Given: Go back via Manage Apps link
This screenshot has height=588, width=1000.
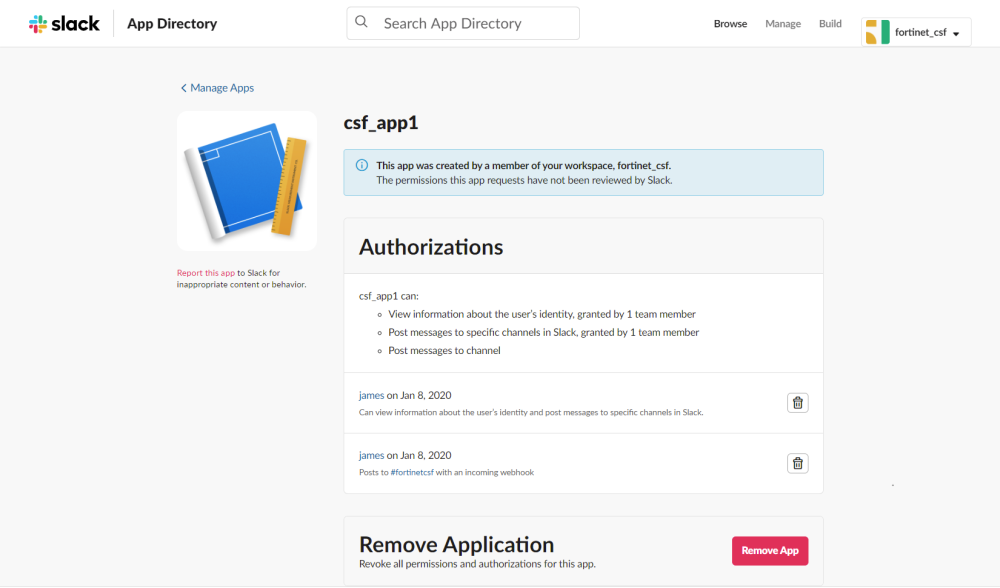Looking at the screenshot, I should [222, 88].
